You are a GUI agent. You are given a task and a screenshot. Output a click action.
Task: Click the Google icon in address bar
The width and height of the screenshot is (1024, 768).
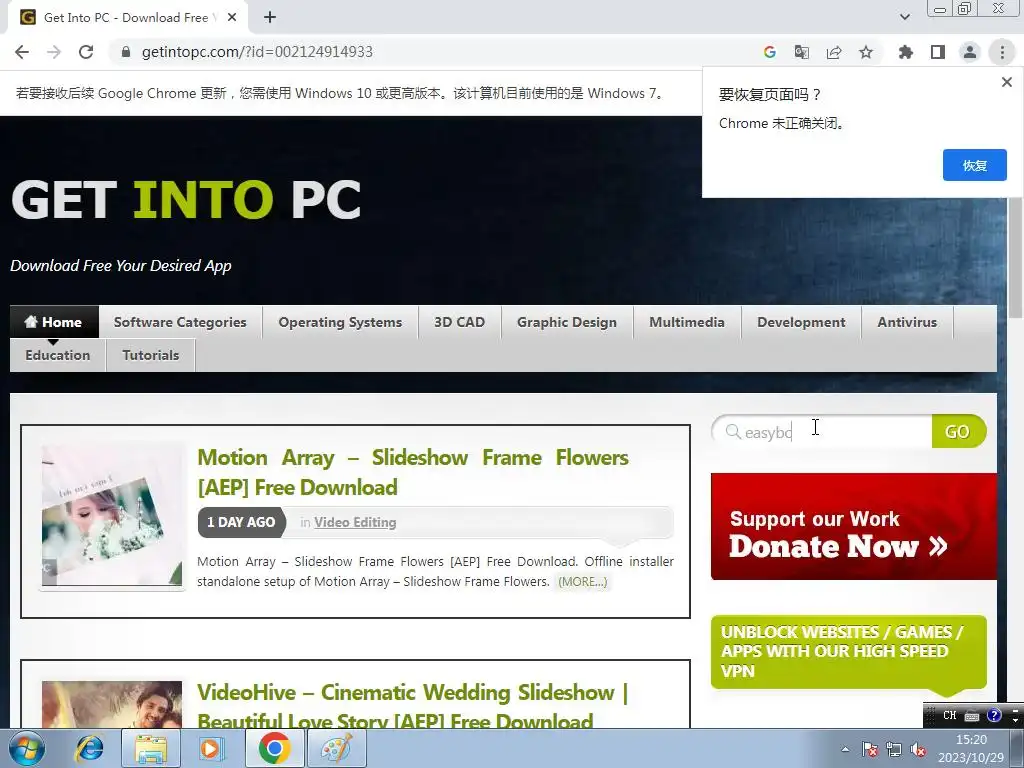point(770,52)
